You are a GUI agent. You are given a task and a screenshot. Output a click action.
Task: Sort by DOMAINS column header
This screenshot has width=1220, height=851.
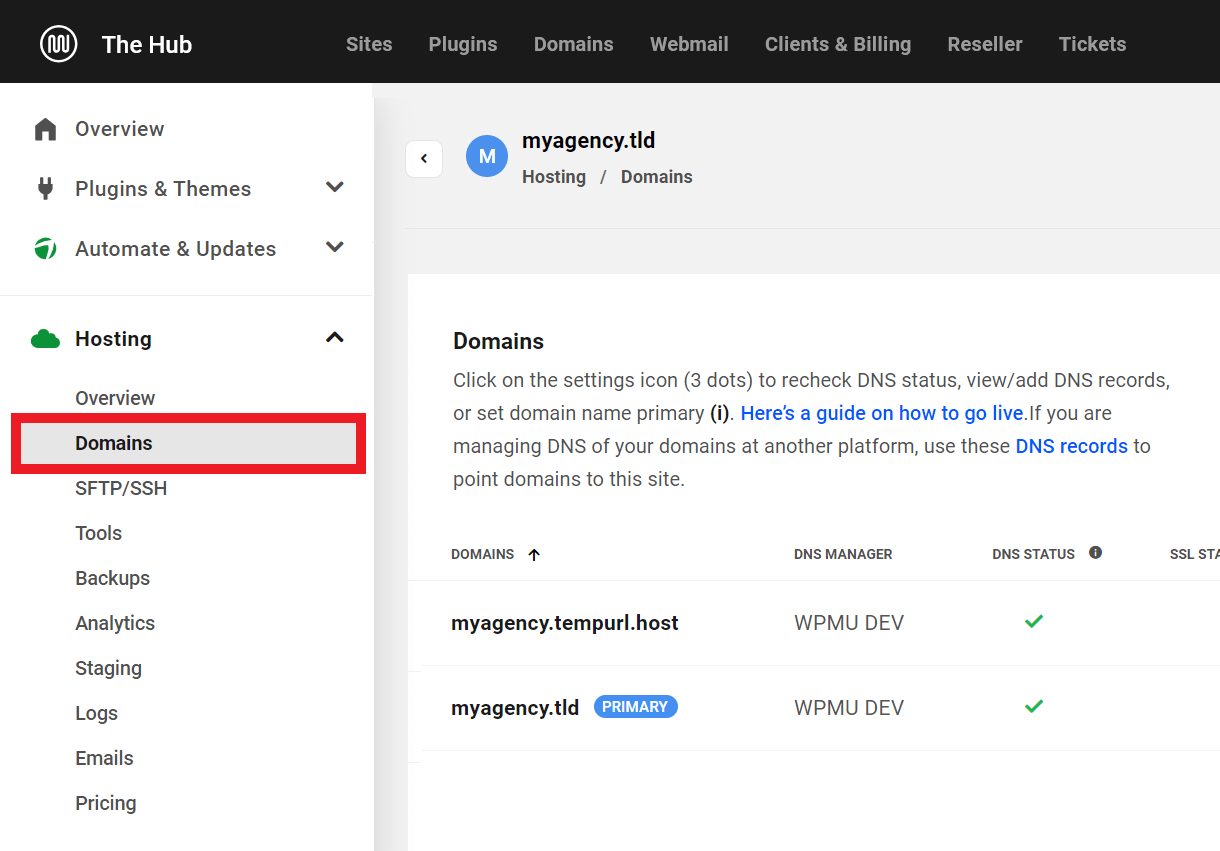(x=482, y=554)
